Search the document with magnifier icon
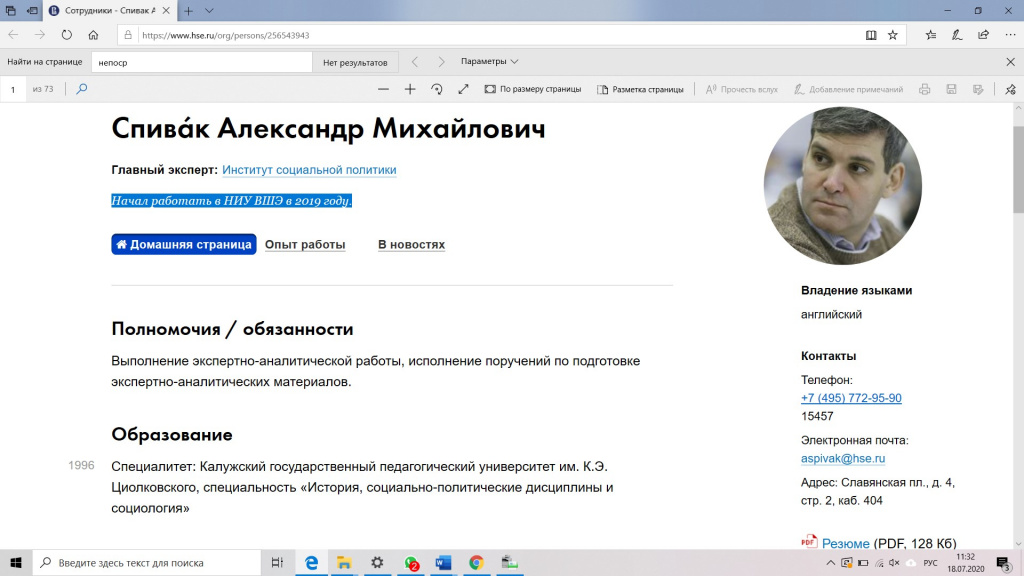Viewport: 1024px width, 576px height. click(x=82, y=89)
